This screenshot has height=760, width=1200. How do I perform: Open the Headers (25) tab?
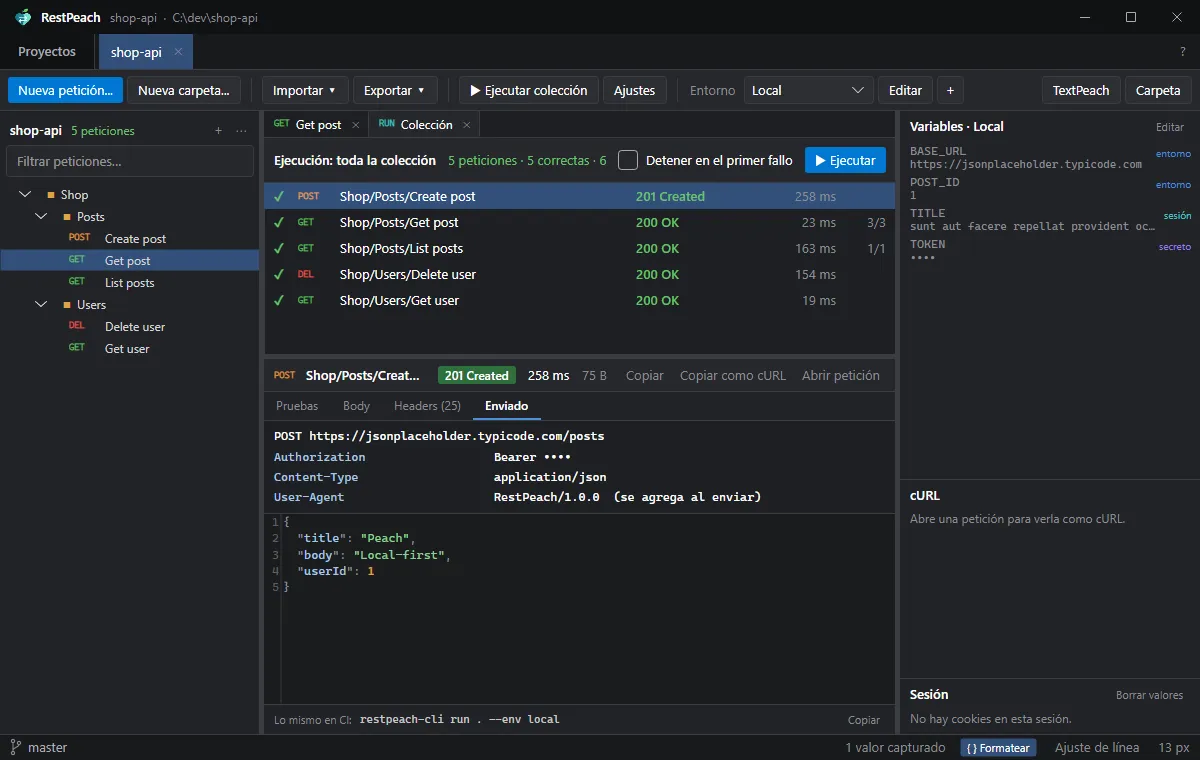coord(427,406)
